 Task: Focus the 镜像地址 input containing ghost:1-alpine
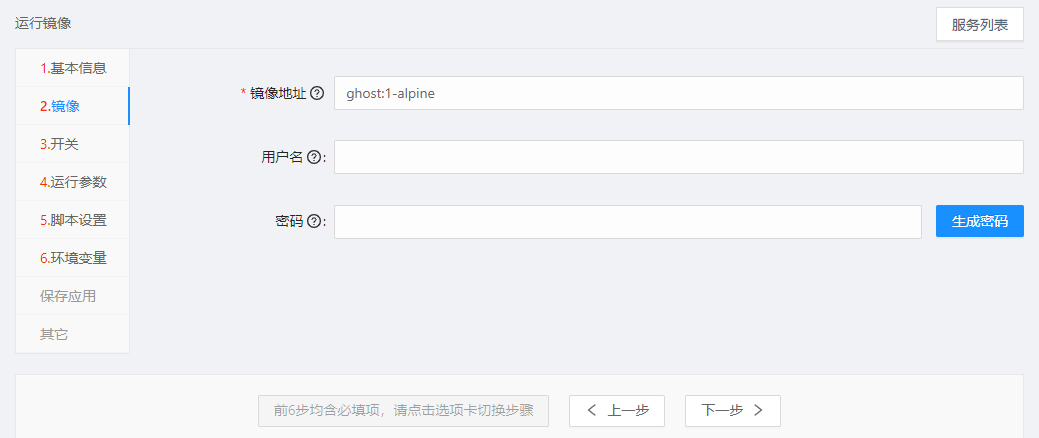(x=678, y=93)
